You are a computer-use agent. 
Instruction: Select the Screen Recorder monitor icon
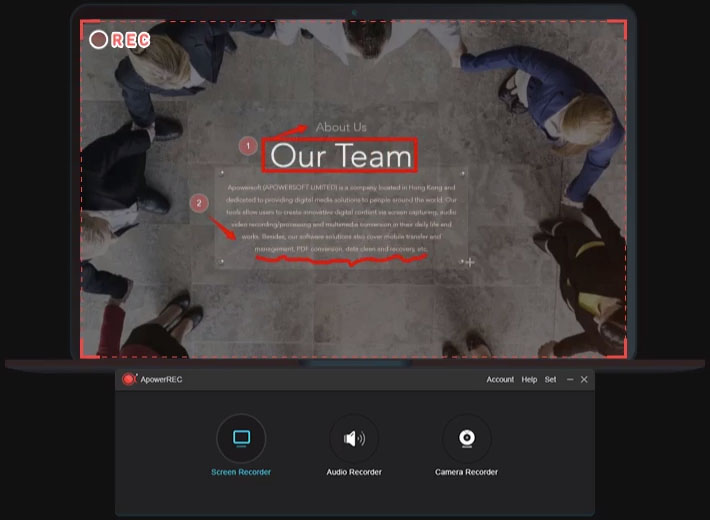click(241, 438)
